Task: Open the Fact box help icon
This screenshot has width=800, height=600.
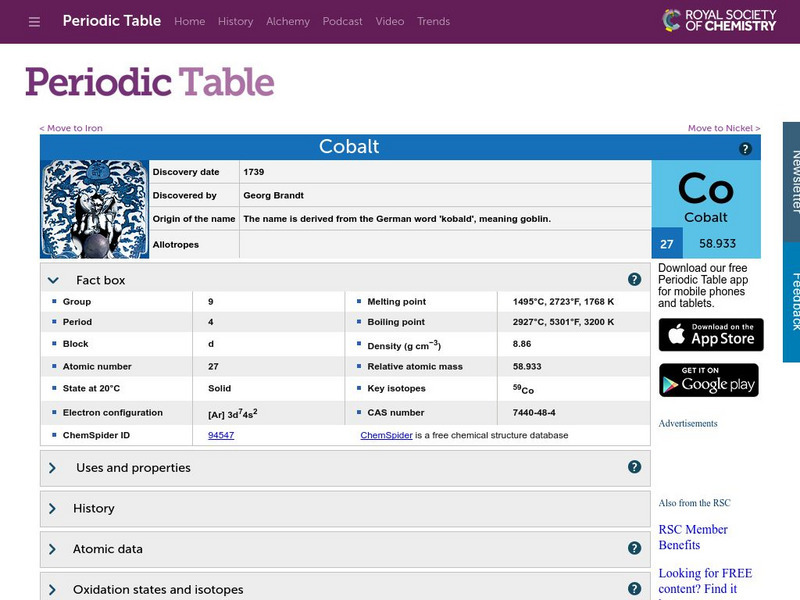Action: click(x=634, y=277)
